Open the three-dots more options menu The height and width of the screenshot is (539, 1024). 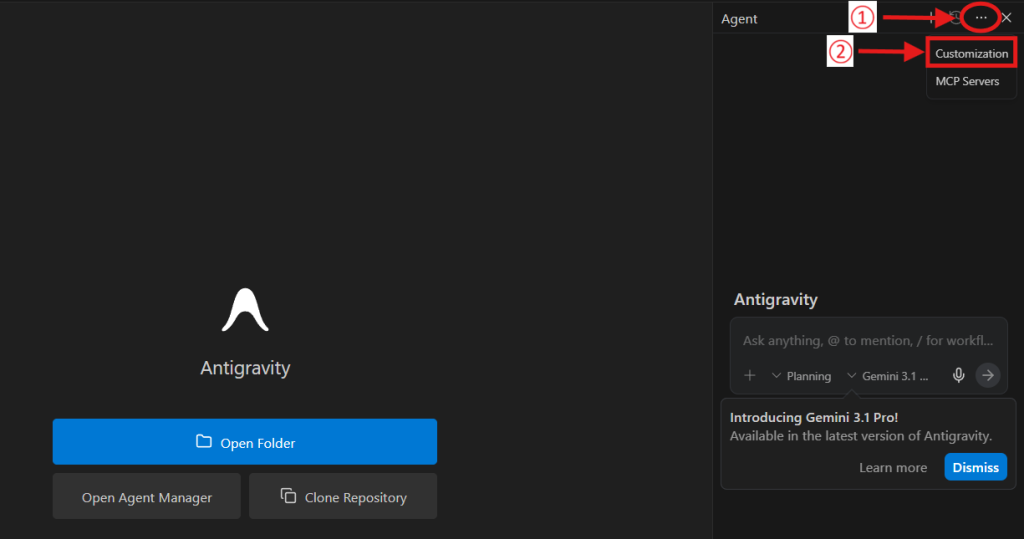[981, 18]
